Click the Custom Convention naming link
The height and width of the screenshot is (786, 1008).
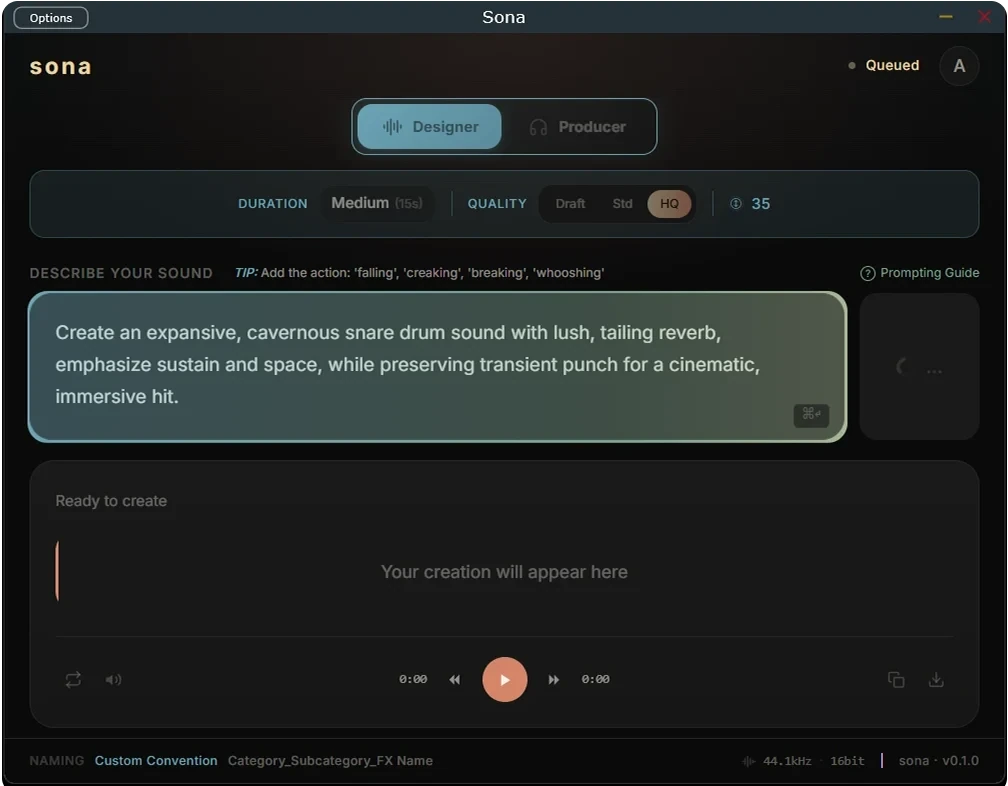pyautogui.click(x=156, y=761)
